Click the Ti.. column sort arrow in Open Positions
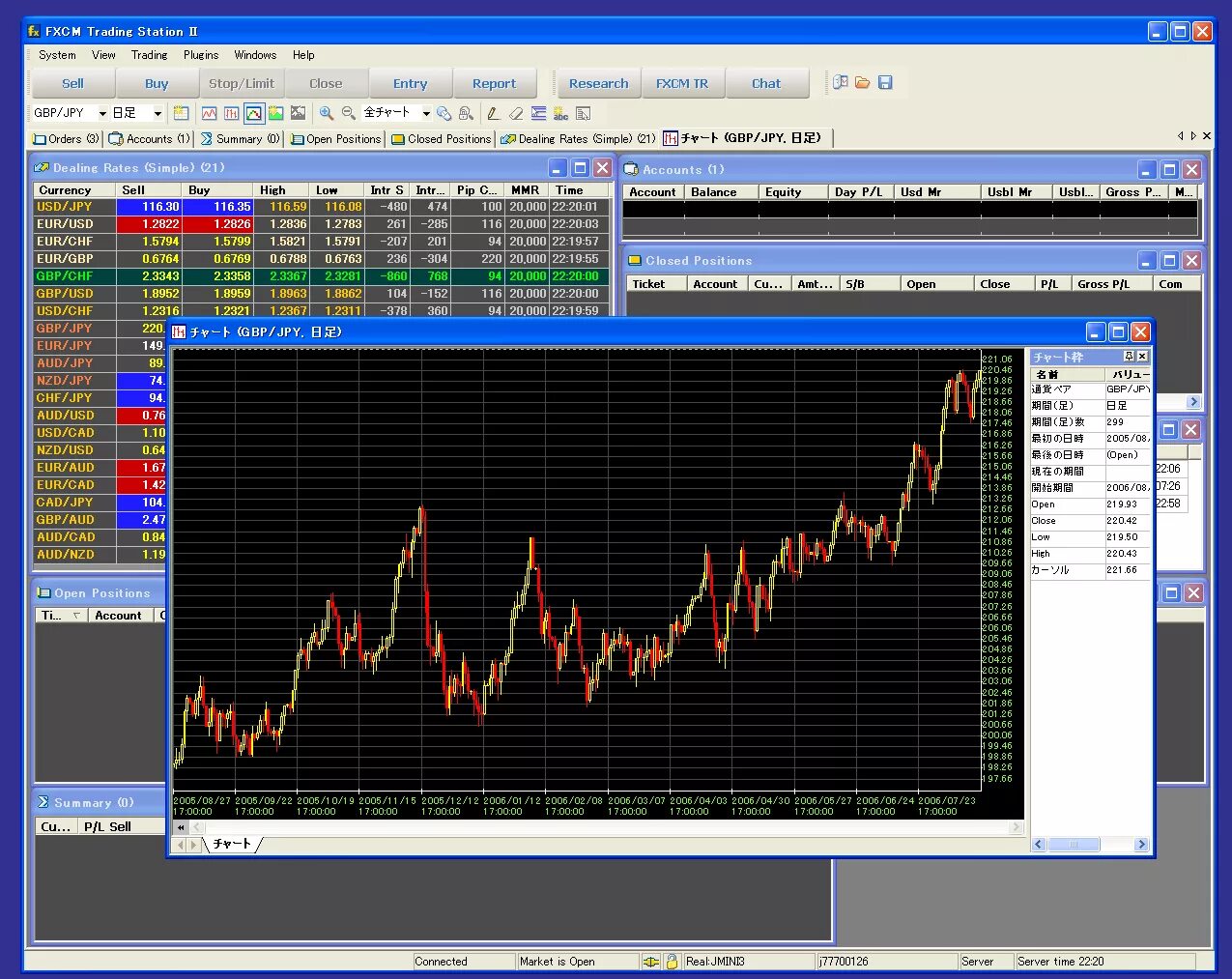The image size is (1232, 979). click(x=77, y=616)
